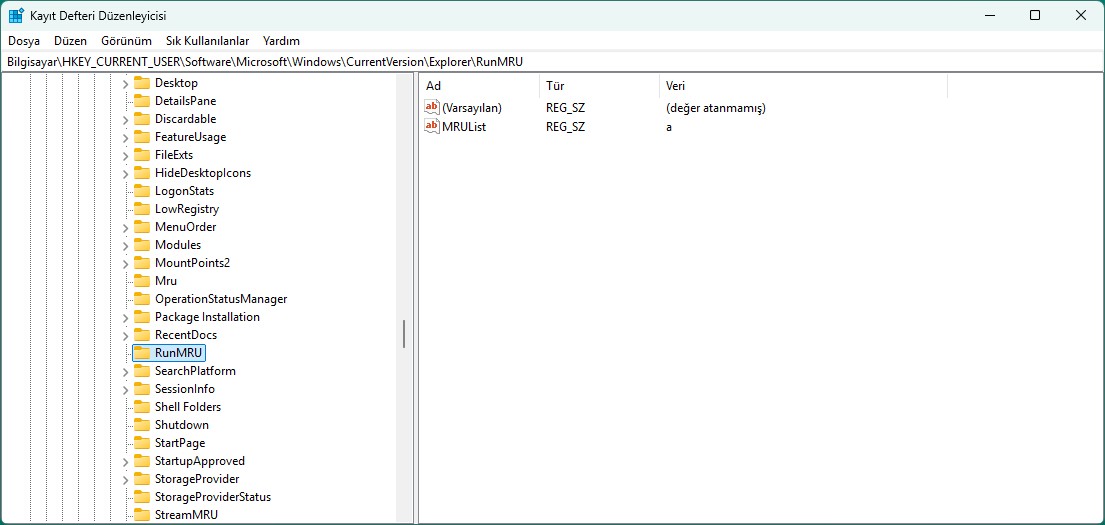Viewport: 1105px width, 525px height.
Task: Click the registry path address bar
Action: point(552,62)
